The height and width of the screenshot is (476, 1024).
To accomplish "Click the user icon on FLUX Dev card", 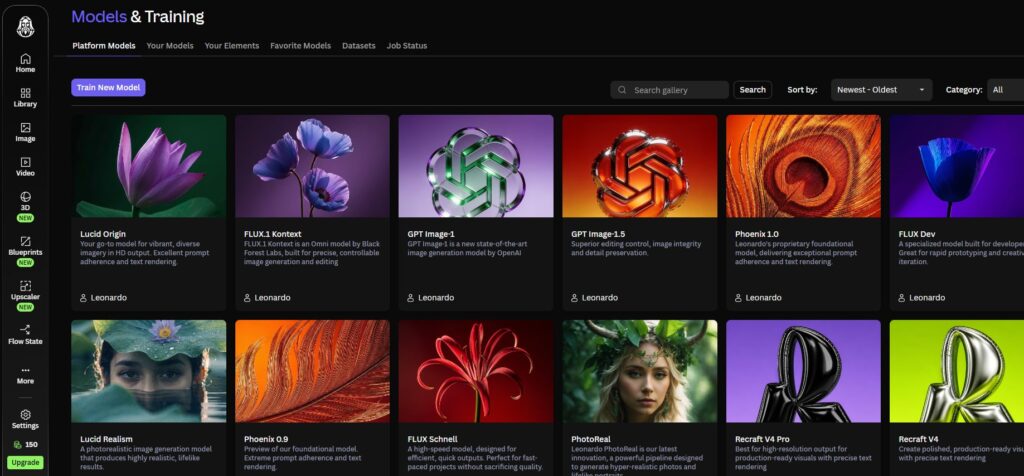I will tap(902, 298).
